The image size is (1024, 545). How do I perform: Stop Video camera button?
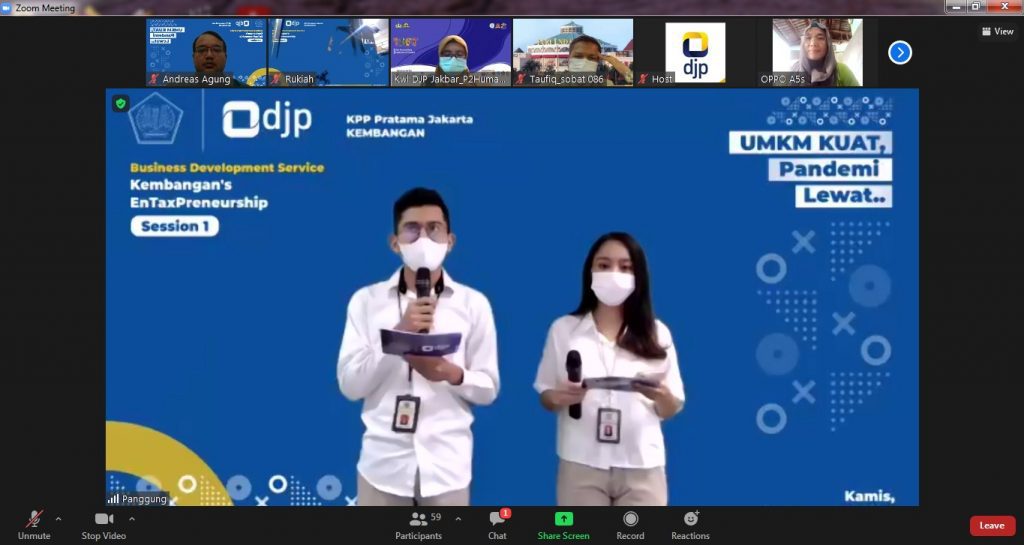pos(104,525)
